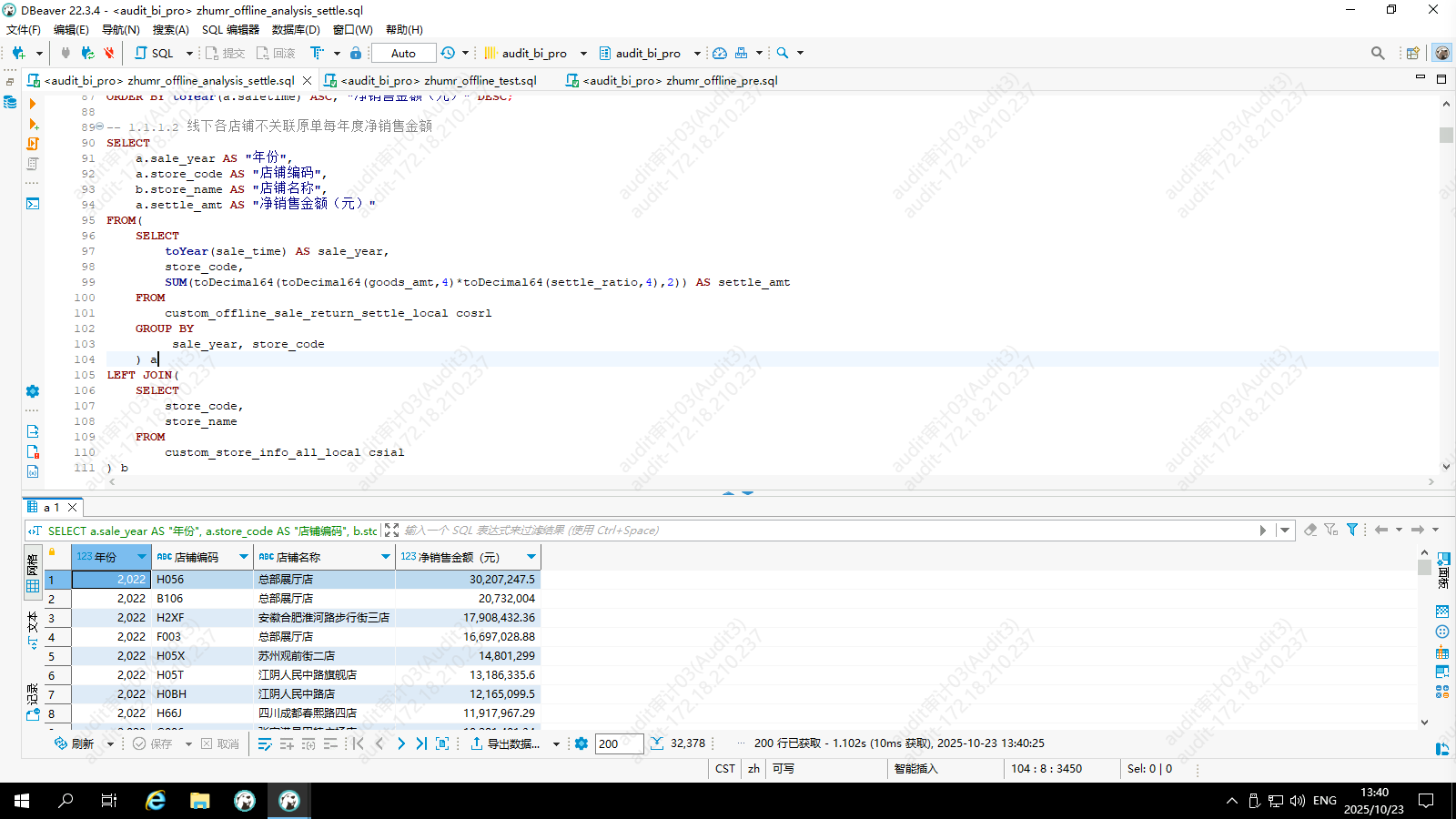
Task: Click the 导出数据 export data button
Action: (x=506, y=743)
